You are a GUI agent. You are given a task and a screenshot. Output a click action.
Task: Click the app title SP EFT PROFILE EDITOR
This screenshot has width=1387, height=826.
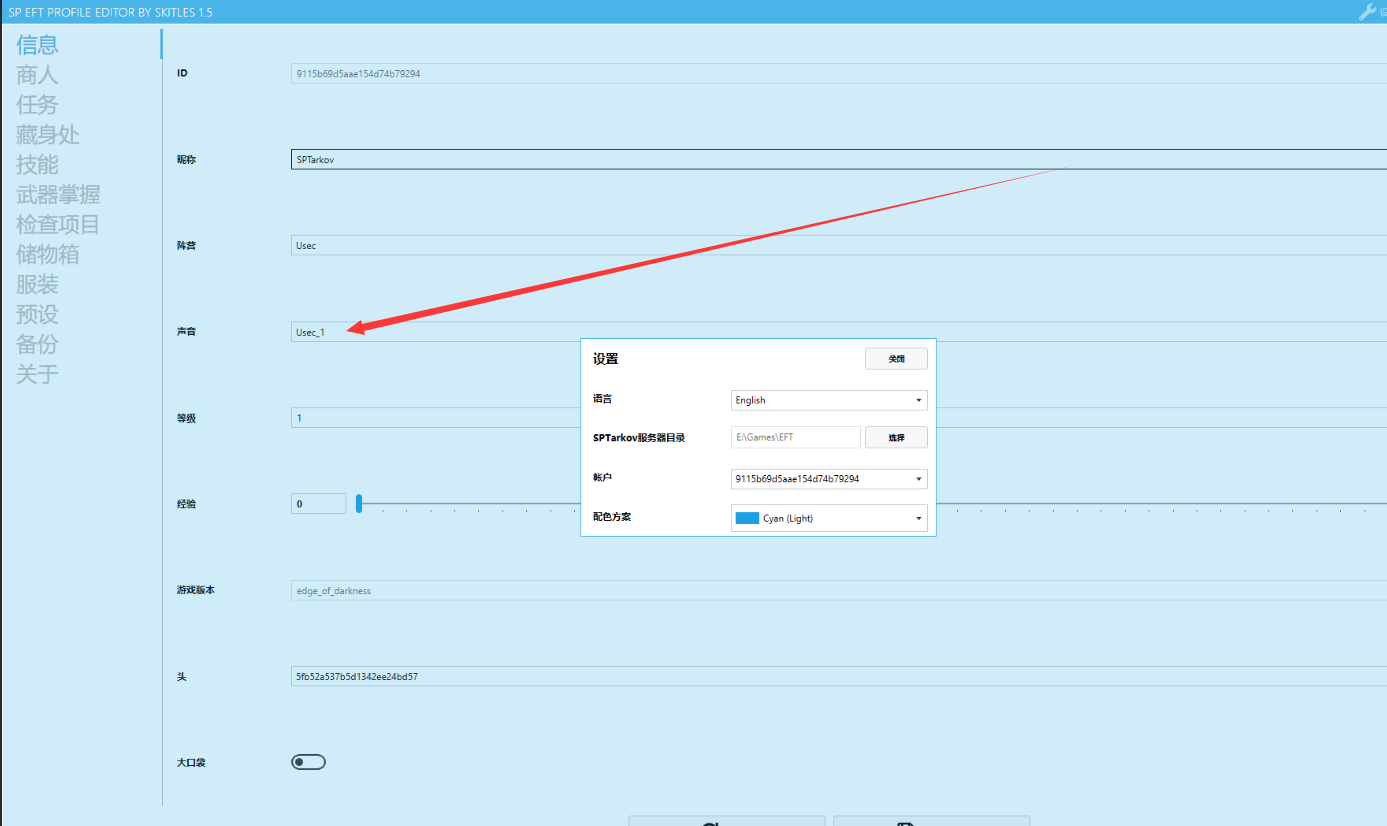[x=111, y=12]
